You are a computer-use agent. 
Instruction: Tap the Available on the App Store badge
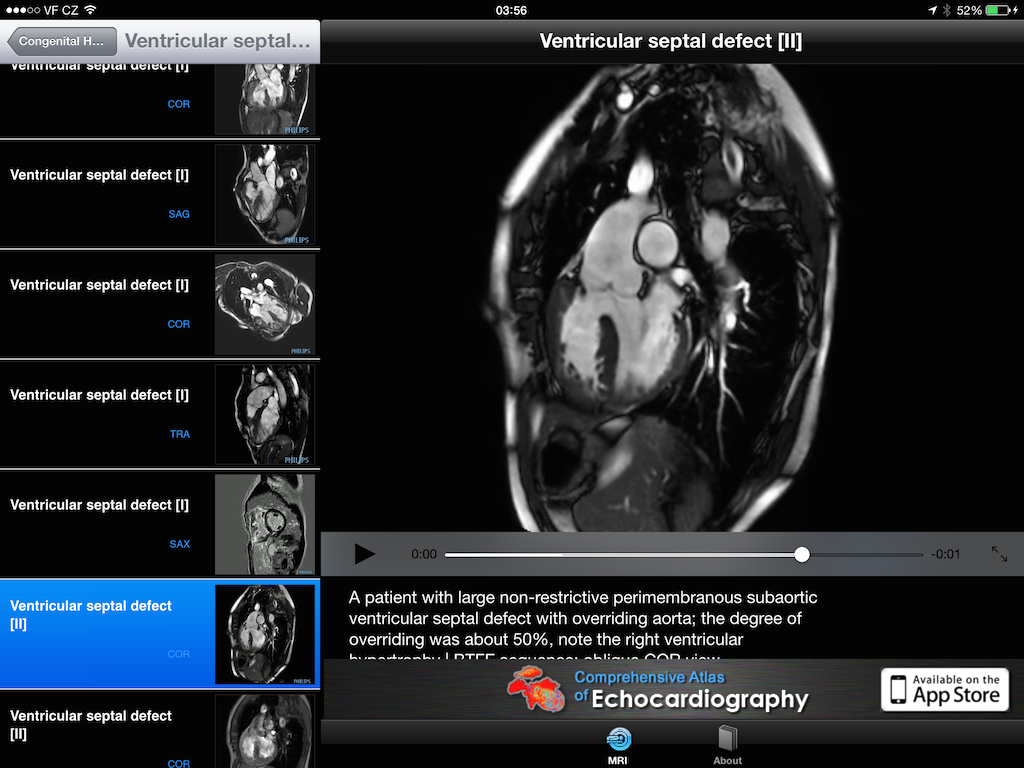945,690
